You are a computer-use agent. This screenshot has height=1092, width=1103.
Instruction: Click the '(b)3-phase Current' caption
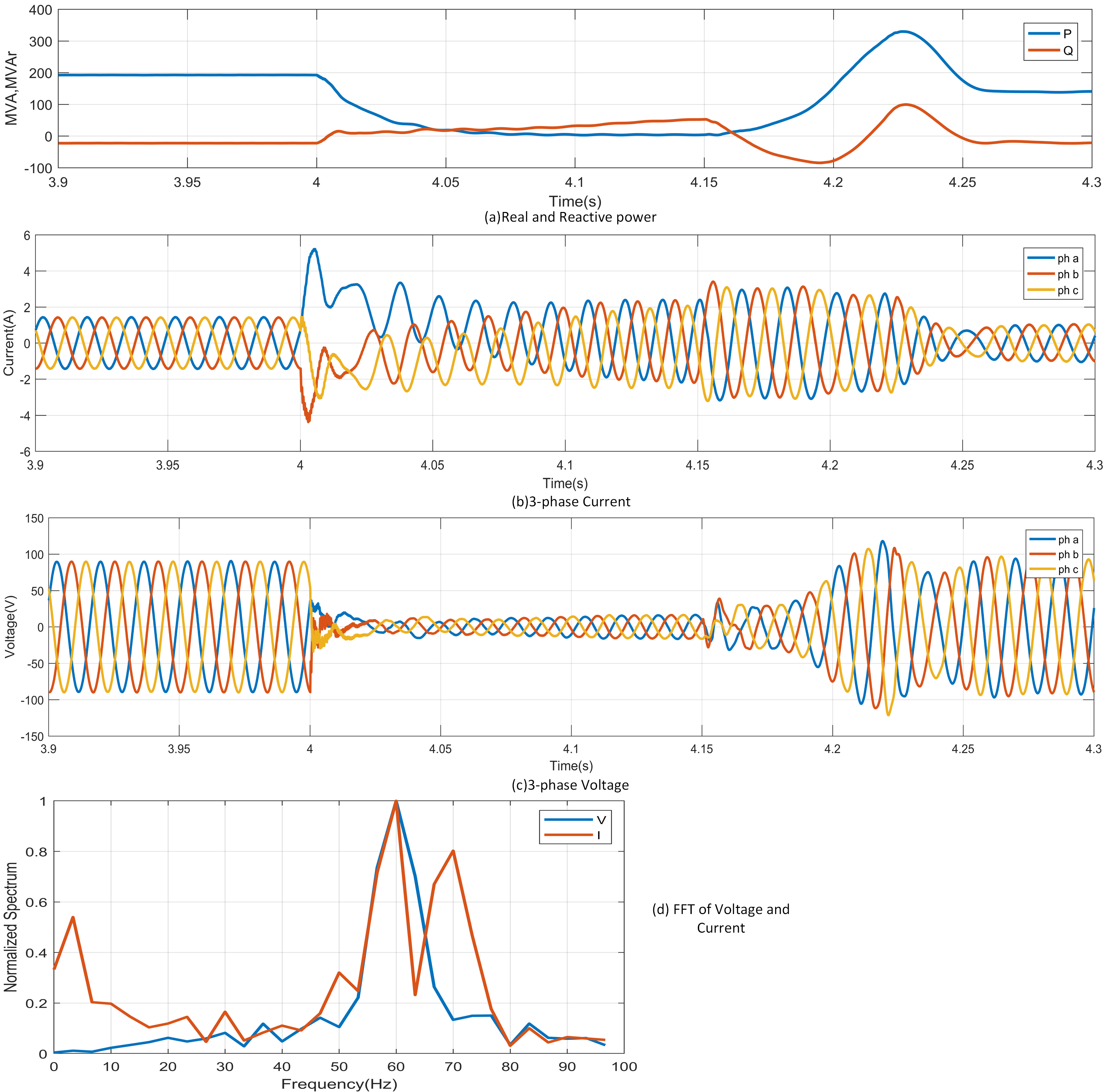coord(571,502)
